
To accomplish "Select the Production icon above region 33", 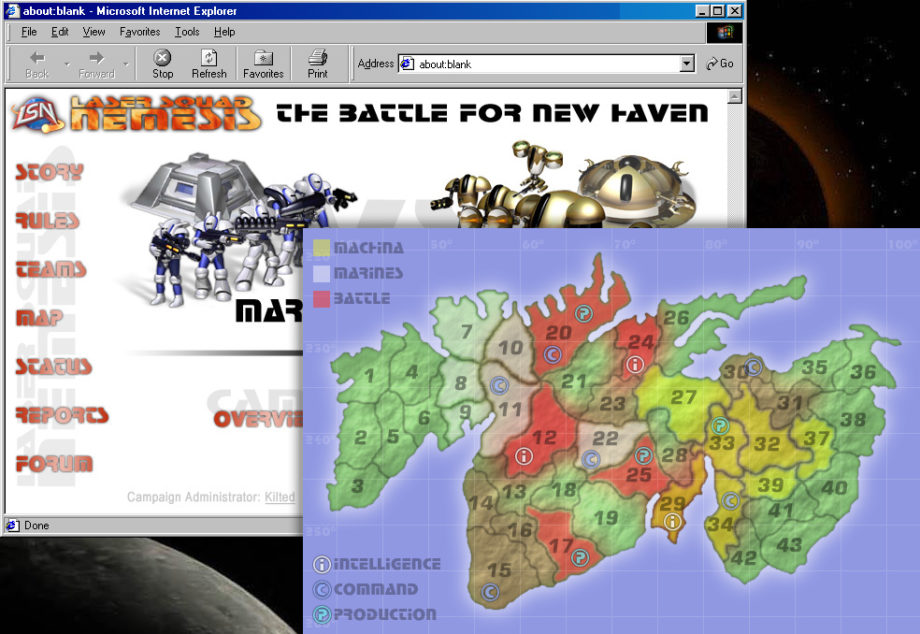I will tap(720, 425).
